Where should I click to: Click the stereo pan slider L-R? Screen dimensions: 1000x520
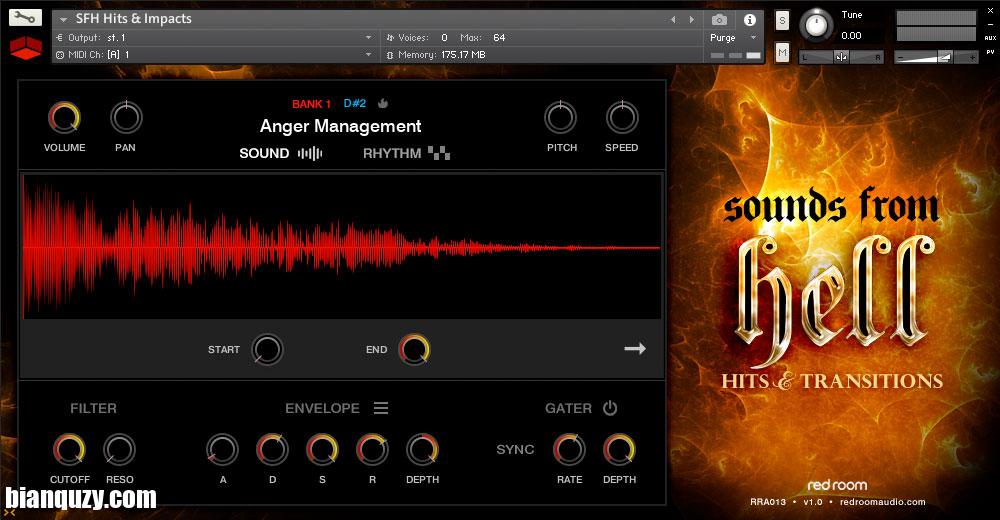(841, 57)
